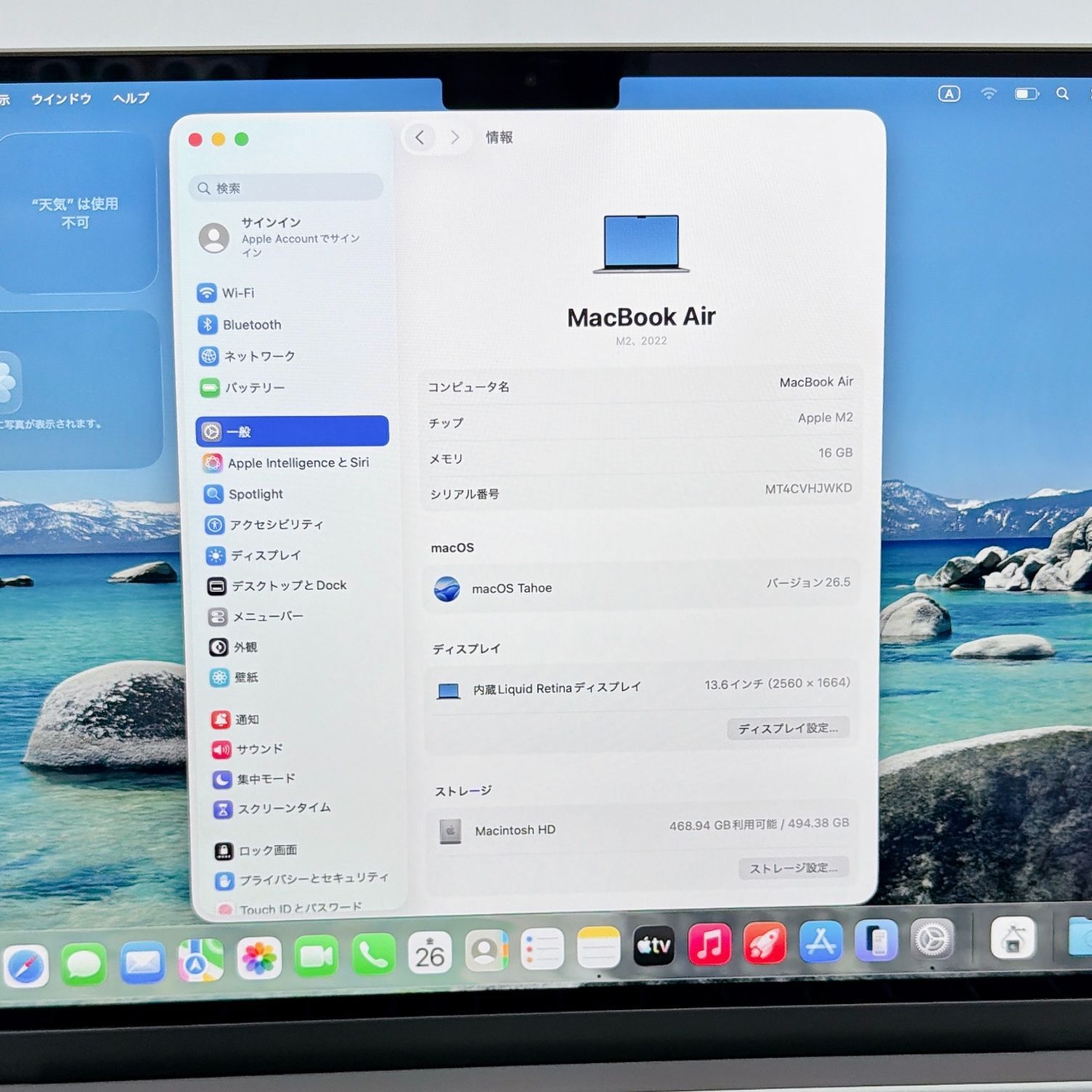The width and height of the screenshot is (1092, 1092).
Task: Open iPhone Mirroring in Dock
Action: [876, 940]
